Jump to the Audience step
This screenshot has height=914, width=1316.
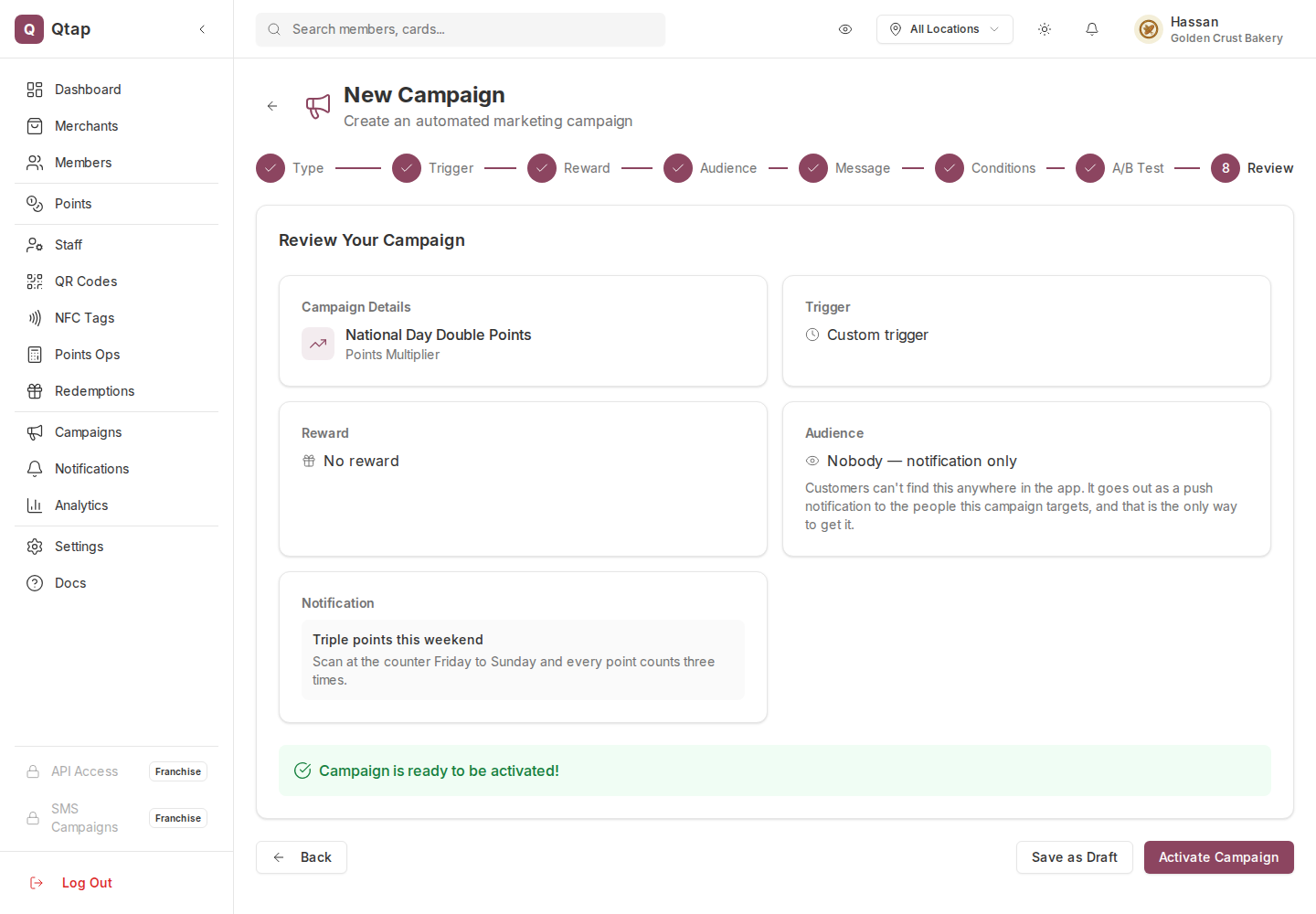(710, 168)
